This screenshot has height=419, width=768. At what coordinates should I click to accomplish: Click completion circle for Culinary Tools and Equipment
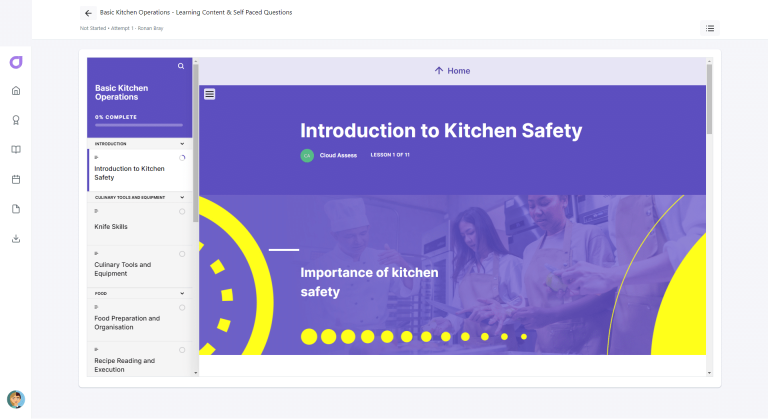tap(182, 254)
